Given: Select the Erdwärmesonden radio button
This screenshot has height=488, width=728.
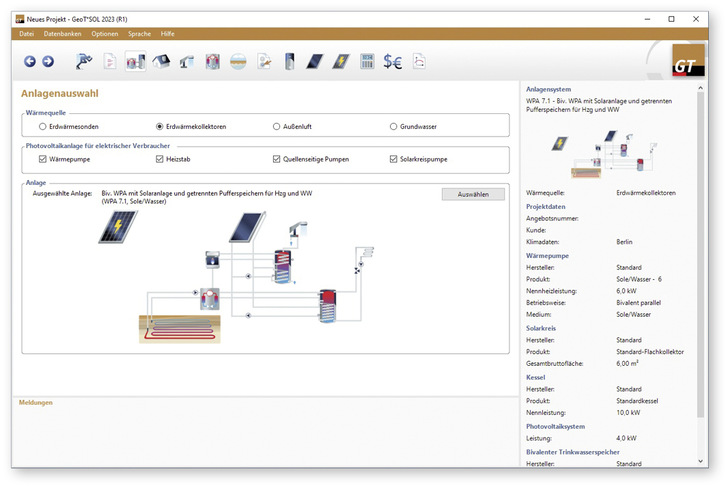Looking at the screenshot, I should (42, 127).
